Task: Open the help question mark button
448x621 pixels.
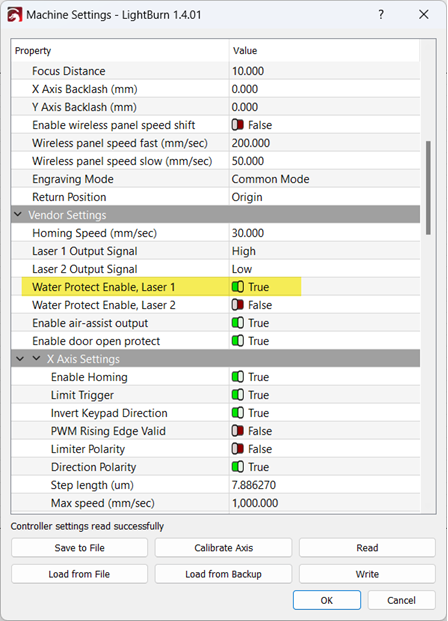Action: tap(381, 15)
